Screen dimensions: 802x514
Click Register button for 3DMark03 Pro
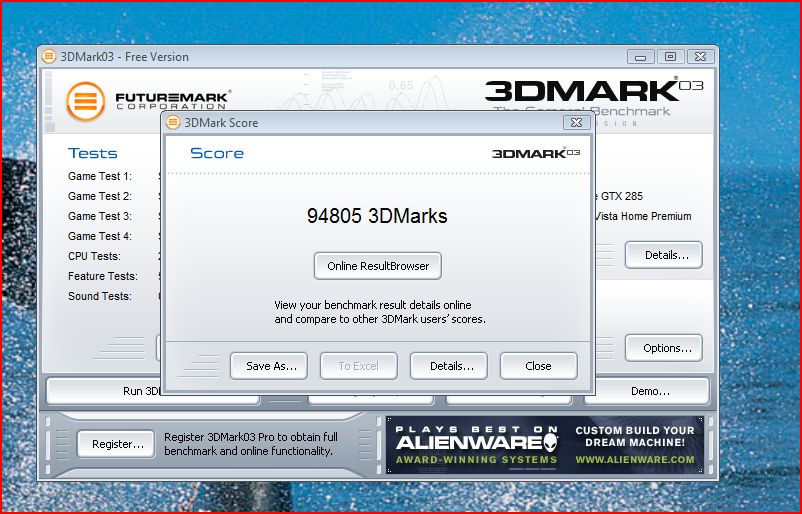pyautogui.click(x=116, y=444)
